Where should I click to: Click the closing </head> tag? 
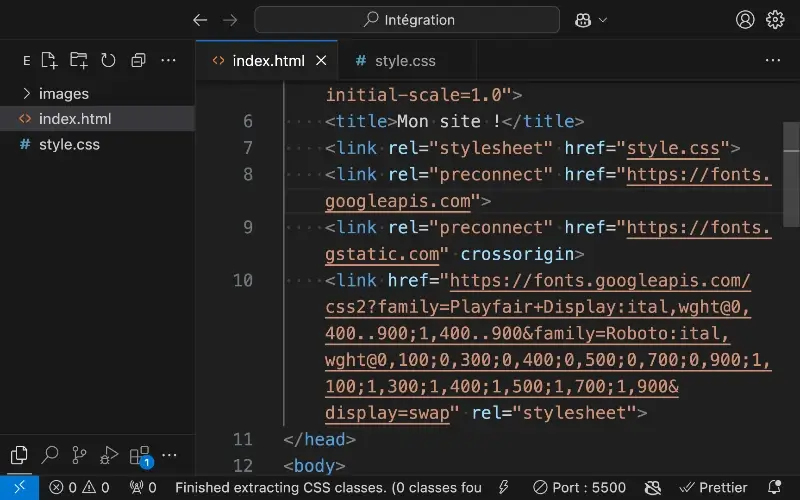click(x=319, y=440)
